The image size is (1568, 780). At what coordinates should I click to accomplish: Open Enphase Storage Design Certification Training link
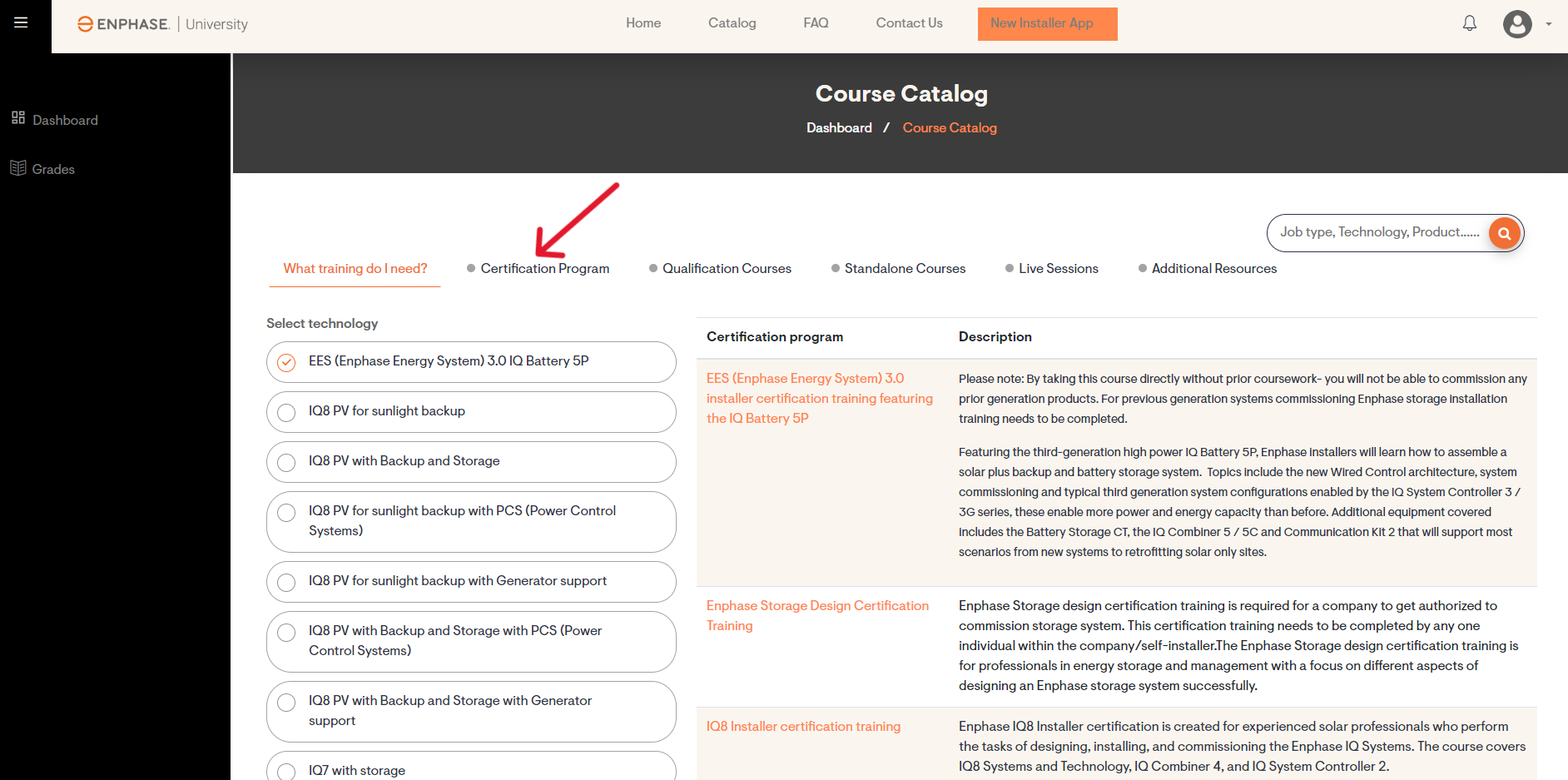coord(817,615)
